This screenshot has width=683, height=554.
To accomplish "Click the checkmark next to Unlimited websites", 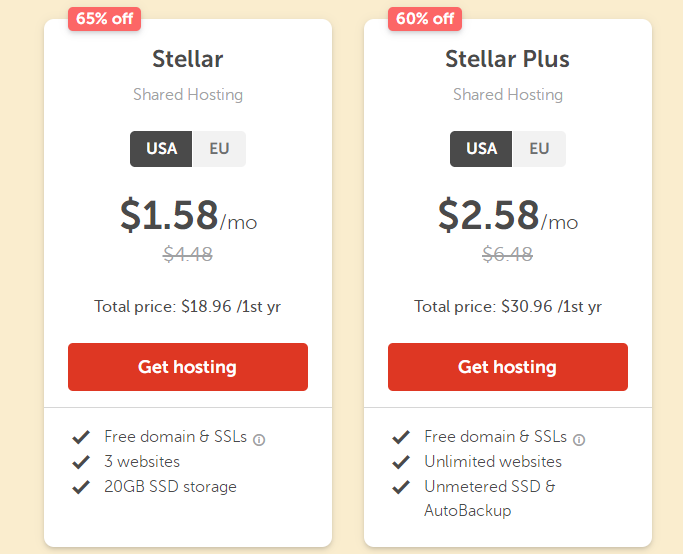I will [401, 462].
